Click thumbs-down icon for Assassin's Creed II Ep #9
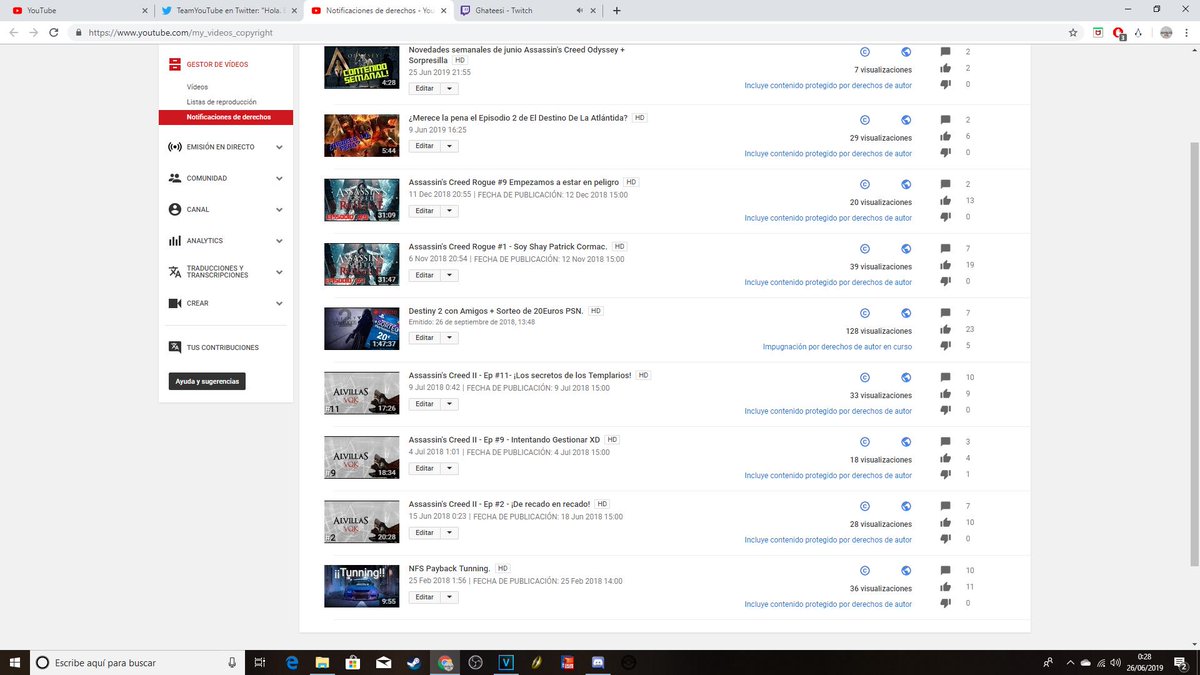Screen dimensions: 1200x675 946,474
